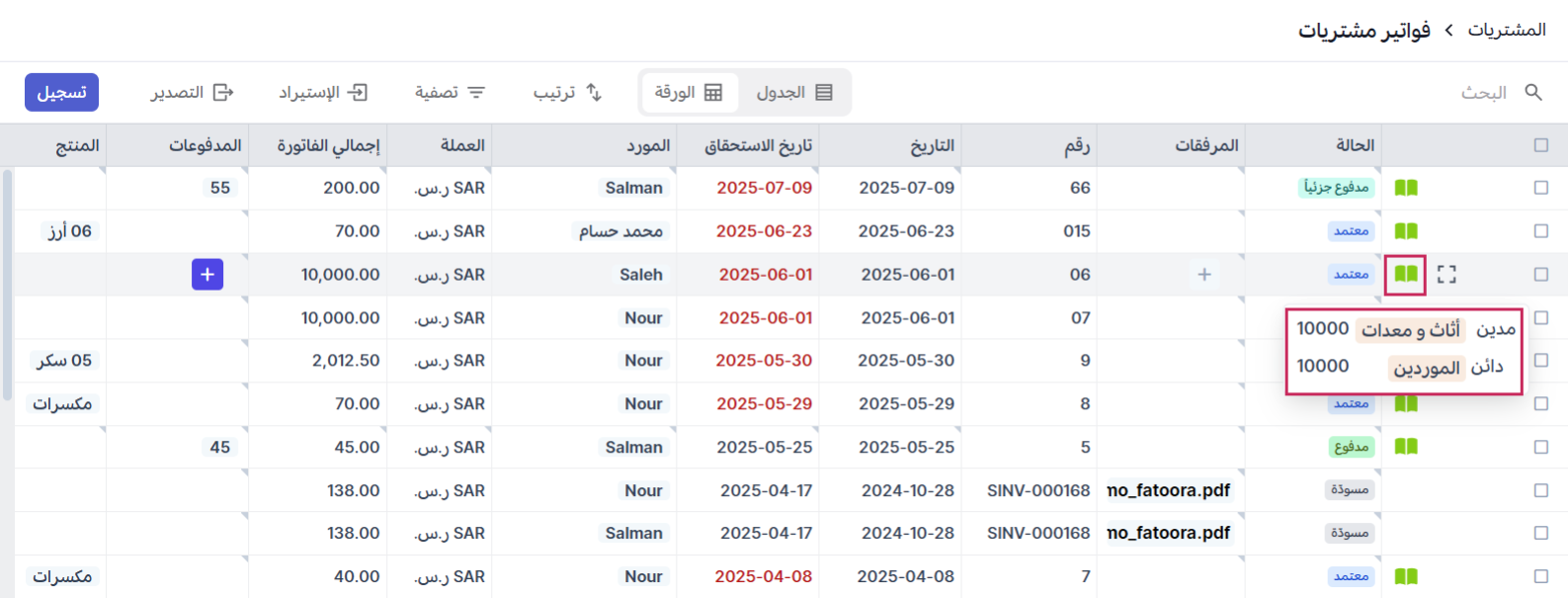Check the checkbox for invoice 66
The image size is (1568, 598).
(x=1541, y=188)
